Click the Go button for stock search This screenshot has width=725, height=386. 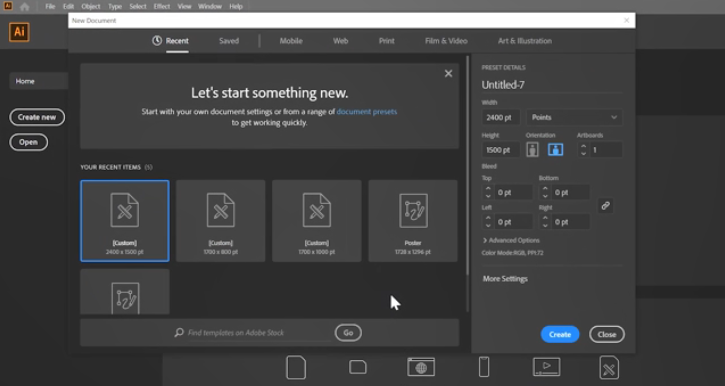point(348,333)
